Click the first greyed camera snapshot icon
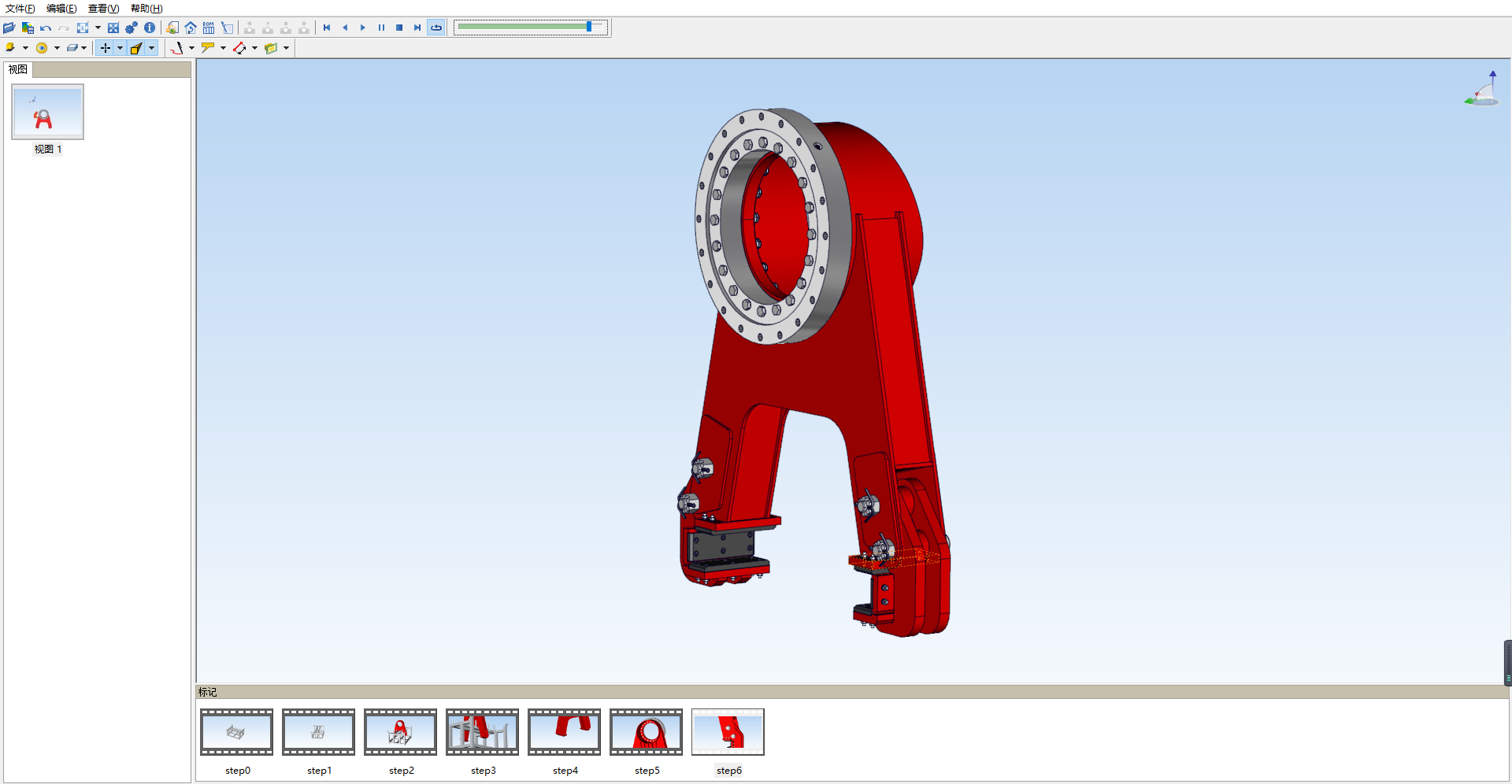The image size is (1512, 784). point(250,28)
